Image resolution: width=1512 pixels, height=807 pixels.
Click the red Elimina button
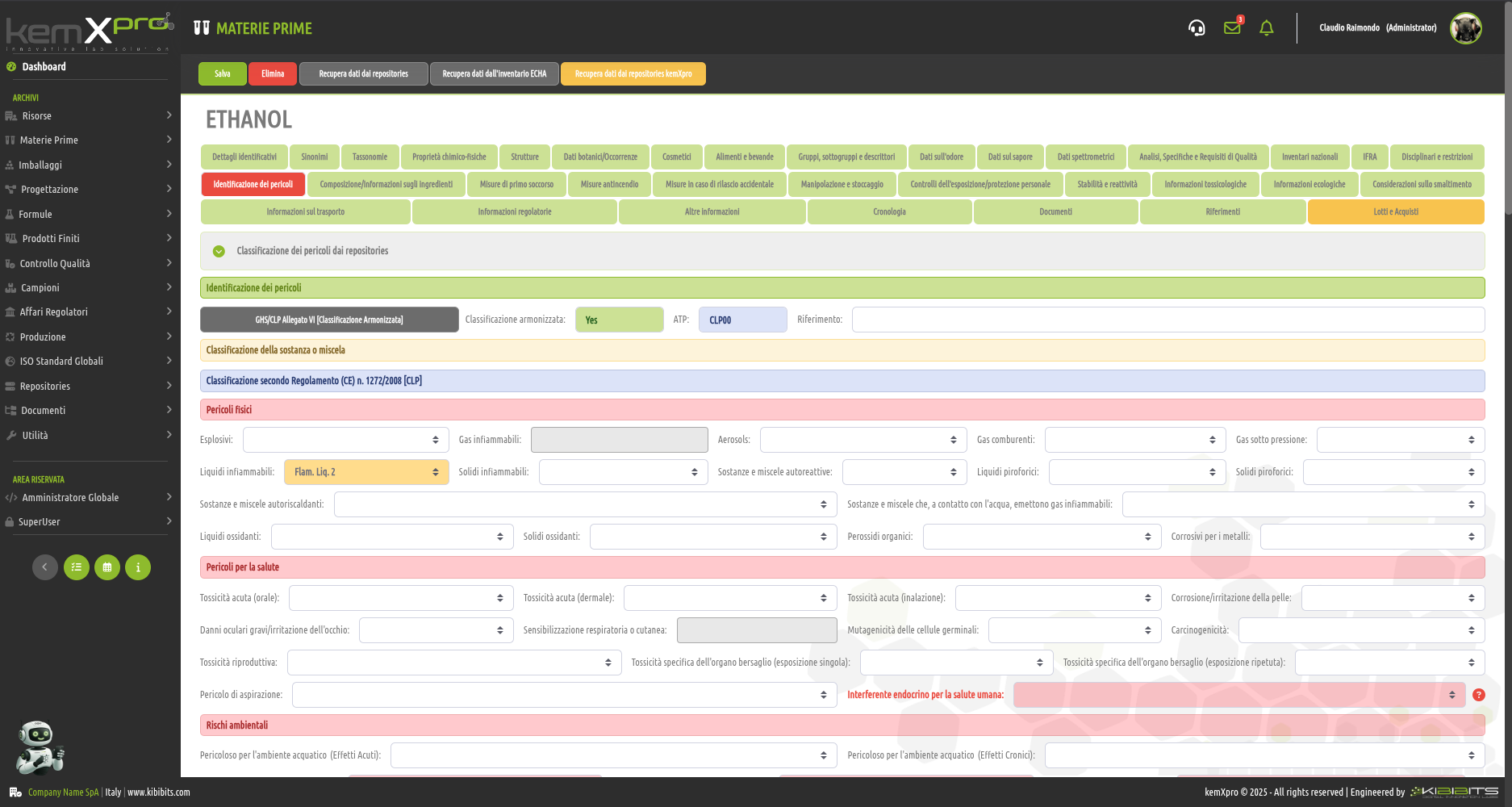point(273,74)
